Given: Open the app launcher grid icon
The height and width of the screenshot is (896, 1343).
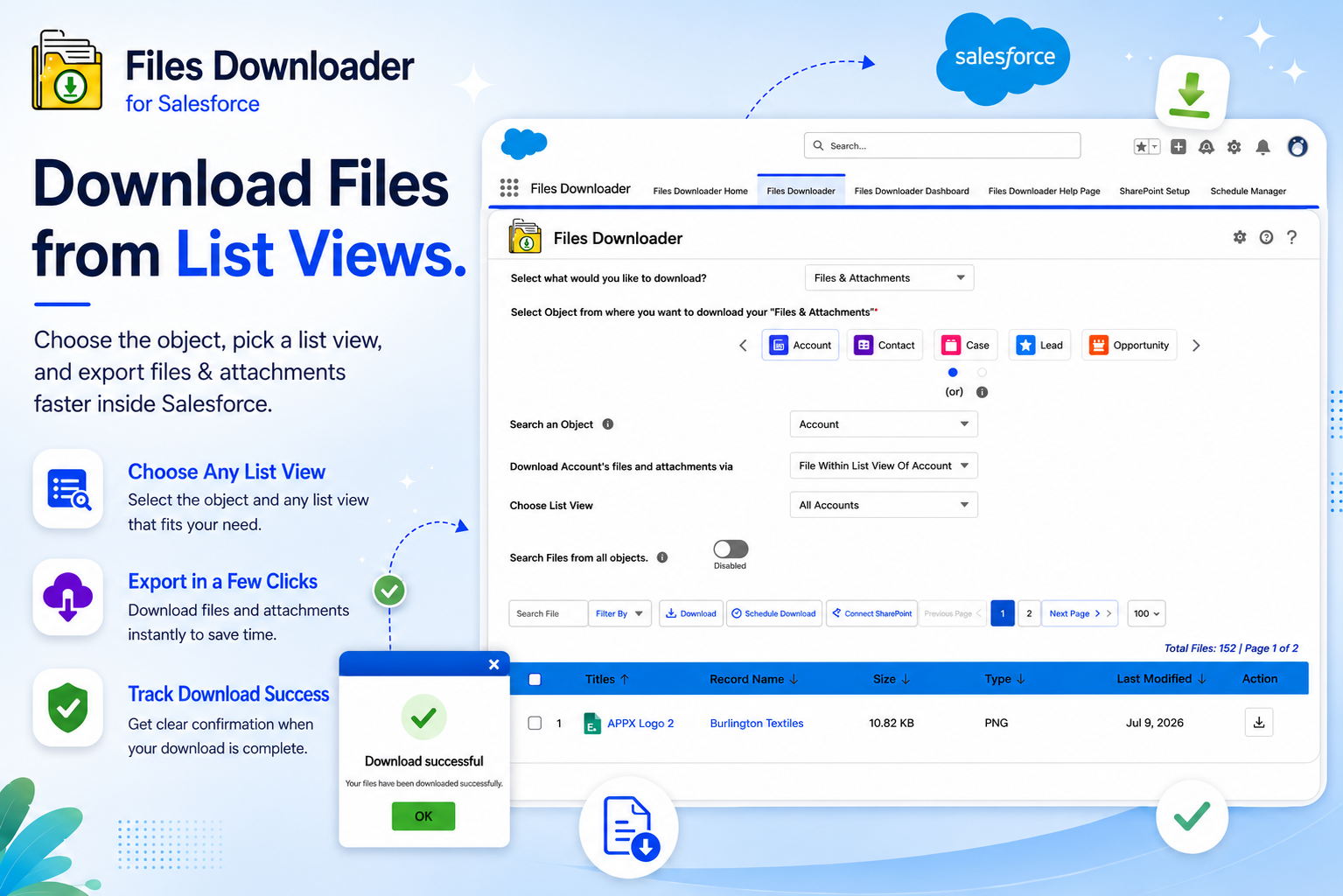Looking at the screenshot, I should (x=509, y=188).
